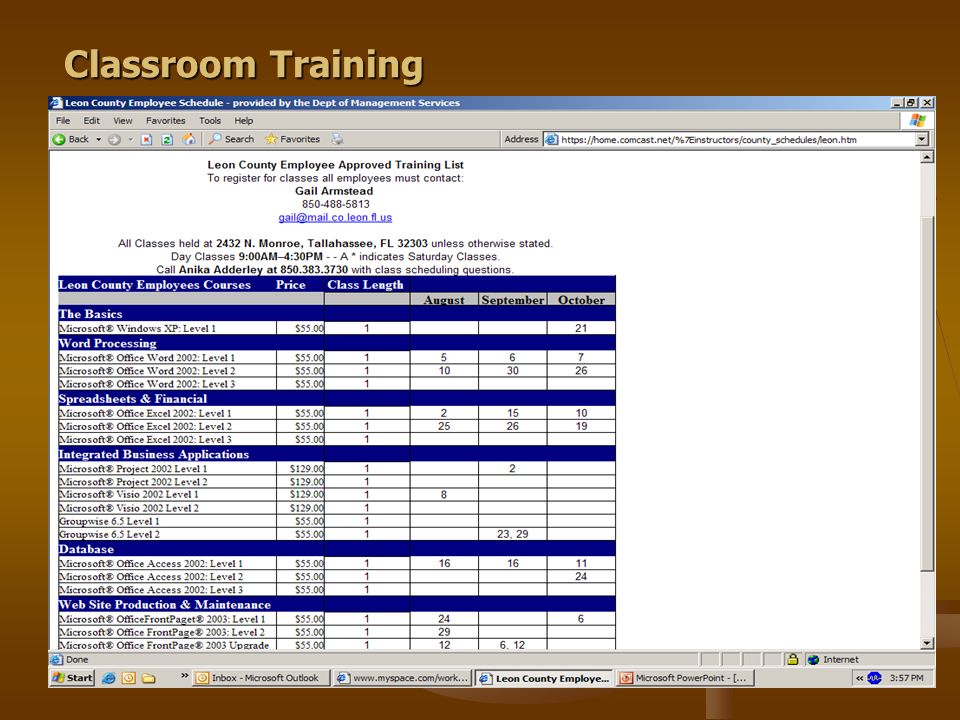Click the 'Class Length' column header
Viewport: 960px width, 720px height.
366,285
